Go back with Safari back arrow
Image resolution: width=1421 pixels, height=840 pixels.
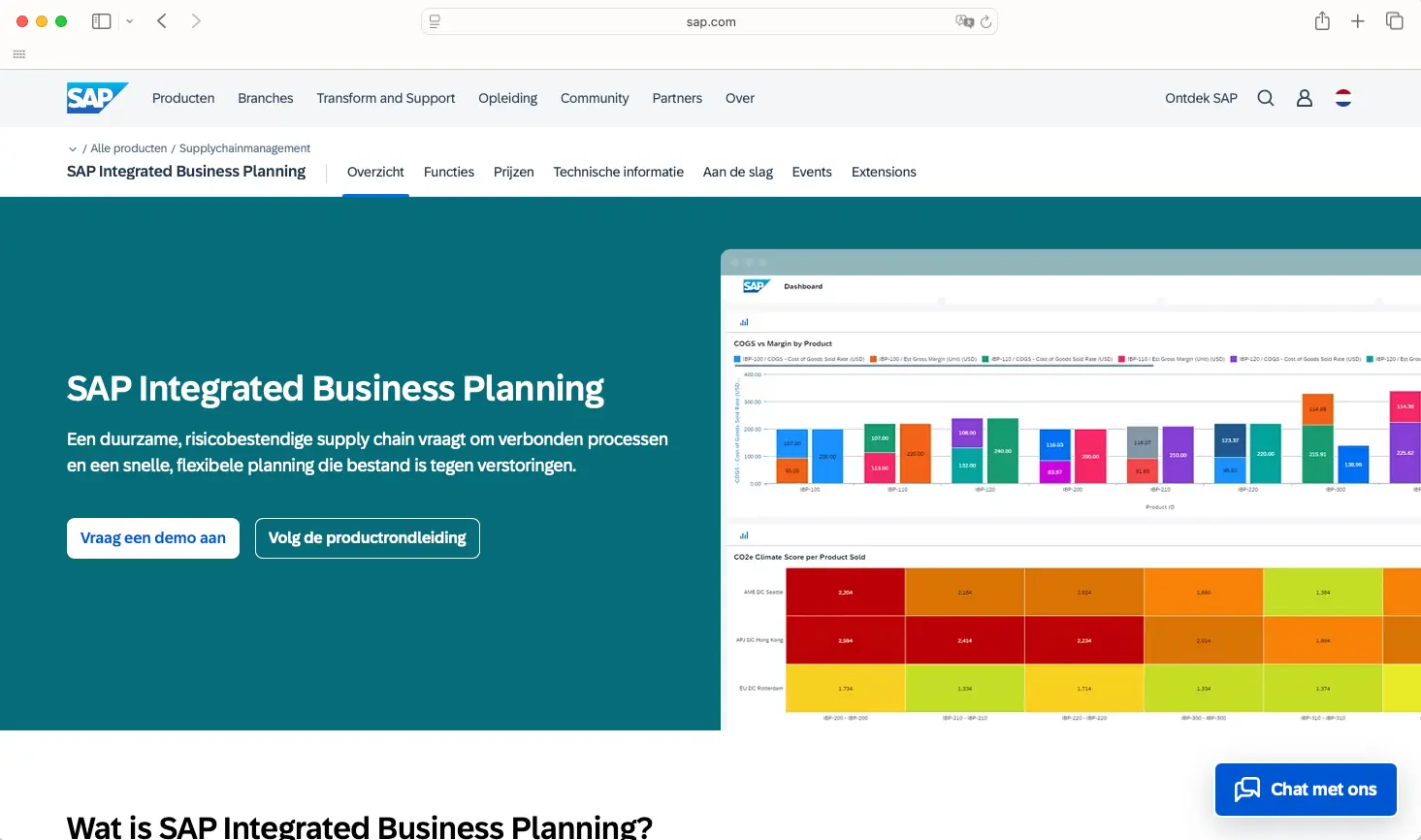tap(162, 21)
